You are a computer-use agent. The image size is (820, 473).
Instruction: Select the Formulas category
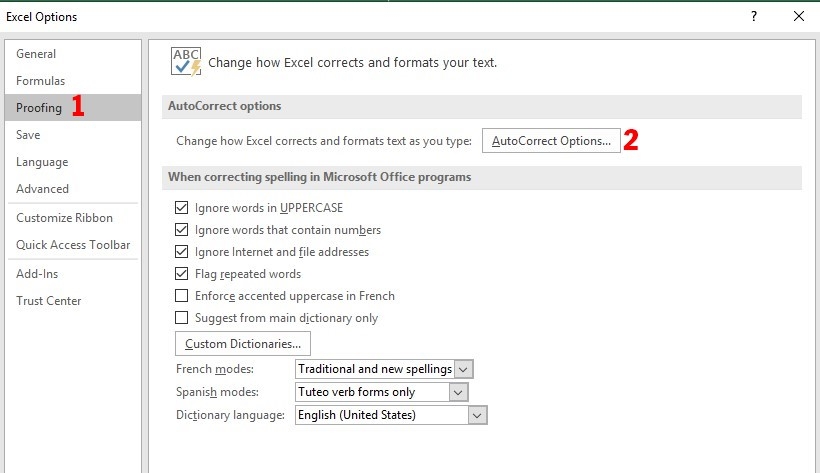click(73, 81)
